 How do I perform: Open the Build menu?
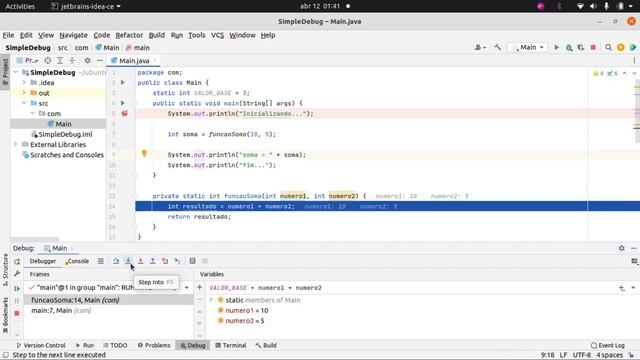coord(157,35)
